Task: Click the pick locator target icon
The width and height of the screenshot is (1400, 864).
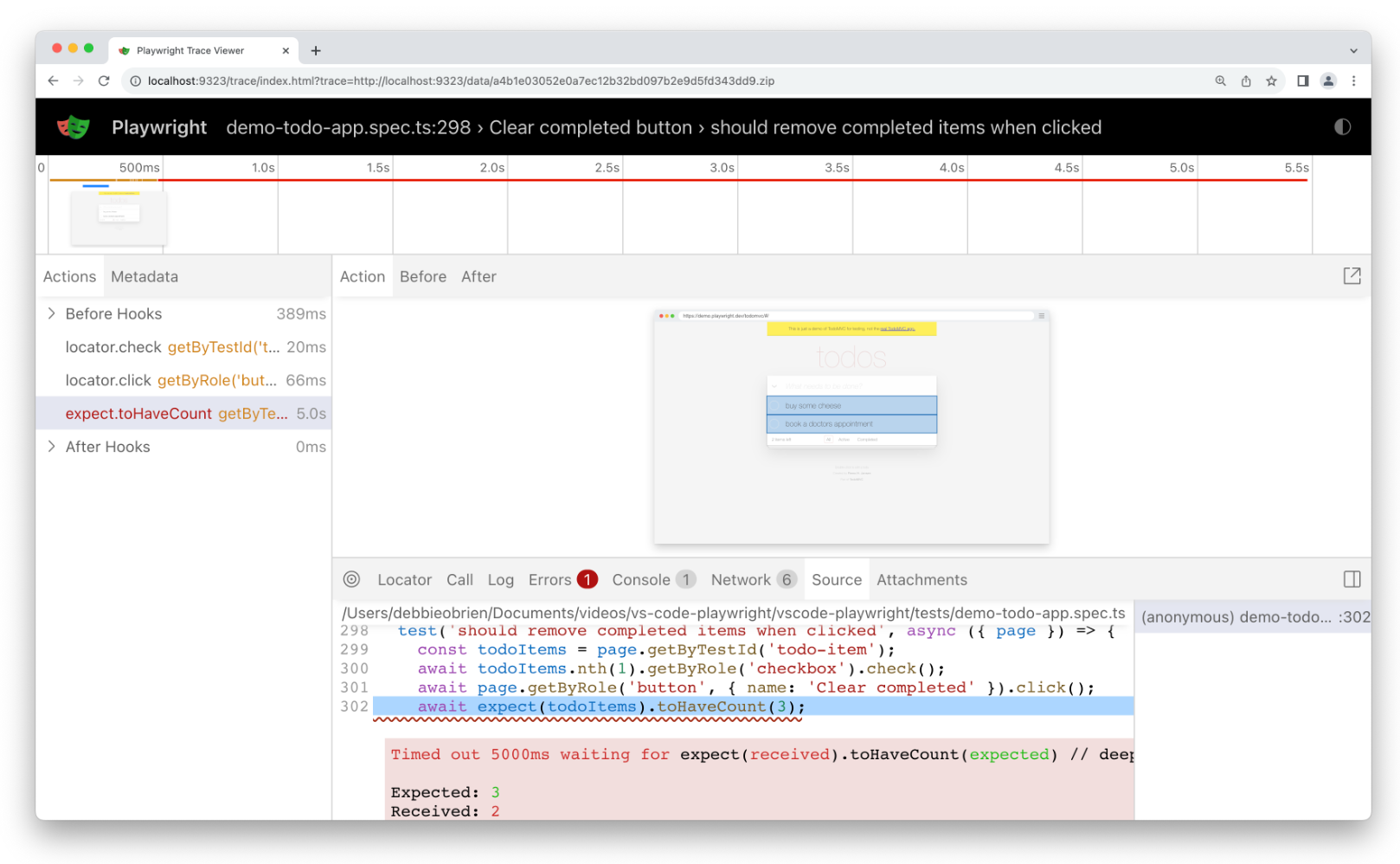Action: pos(351,579)
